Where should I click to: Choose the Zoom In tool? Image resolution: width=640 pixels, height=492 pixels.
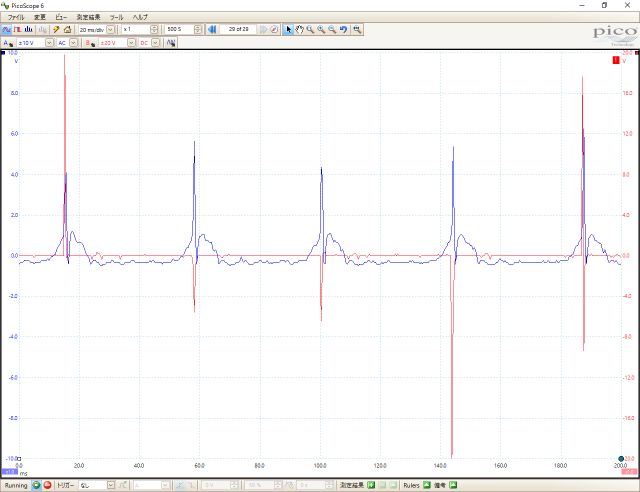coord(321,29)
